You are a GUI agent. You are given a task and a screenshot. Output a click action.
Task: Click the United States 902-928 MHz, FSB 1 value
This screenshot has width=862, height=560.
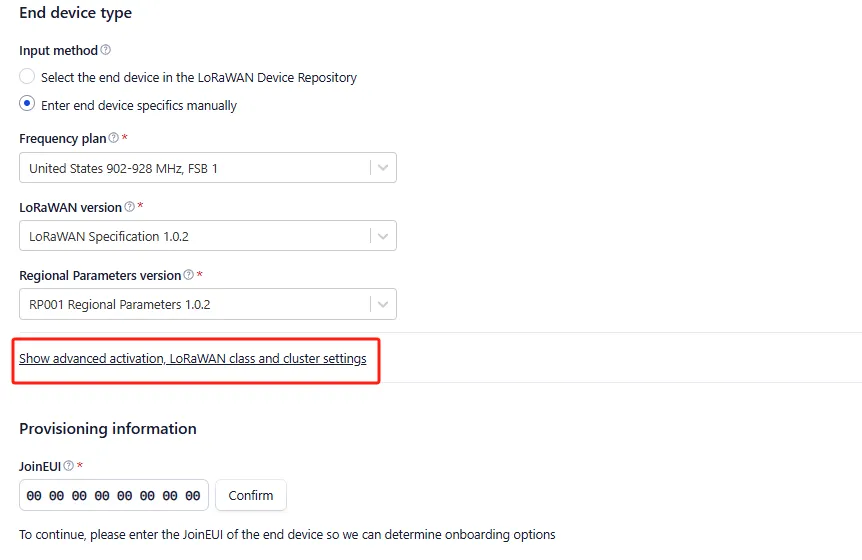[x=123, y=168]
